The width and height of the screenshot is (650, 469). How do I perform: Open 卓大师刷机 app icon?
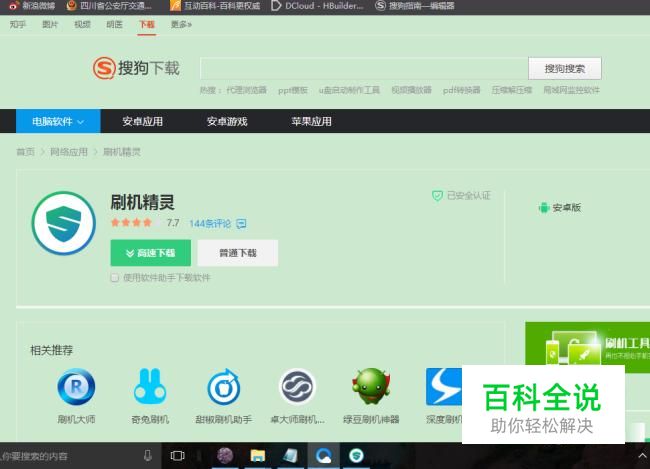(x=297, y=386)
